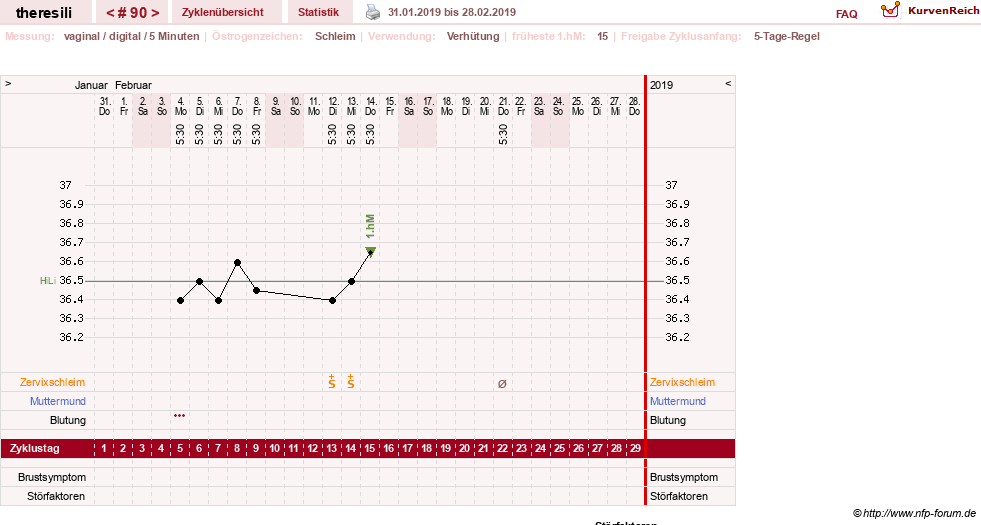Screen dimensions: 981x525
Task: Open cycle number 90 tab
Action: (x=133, y=13)
